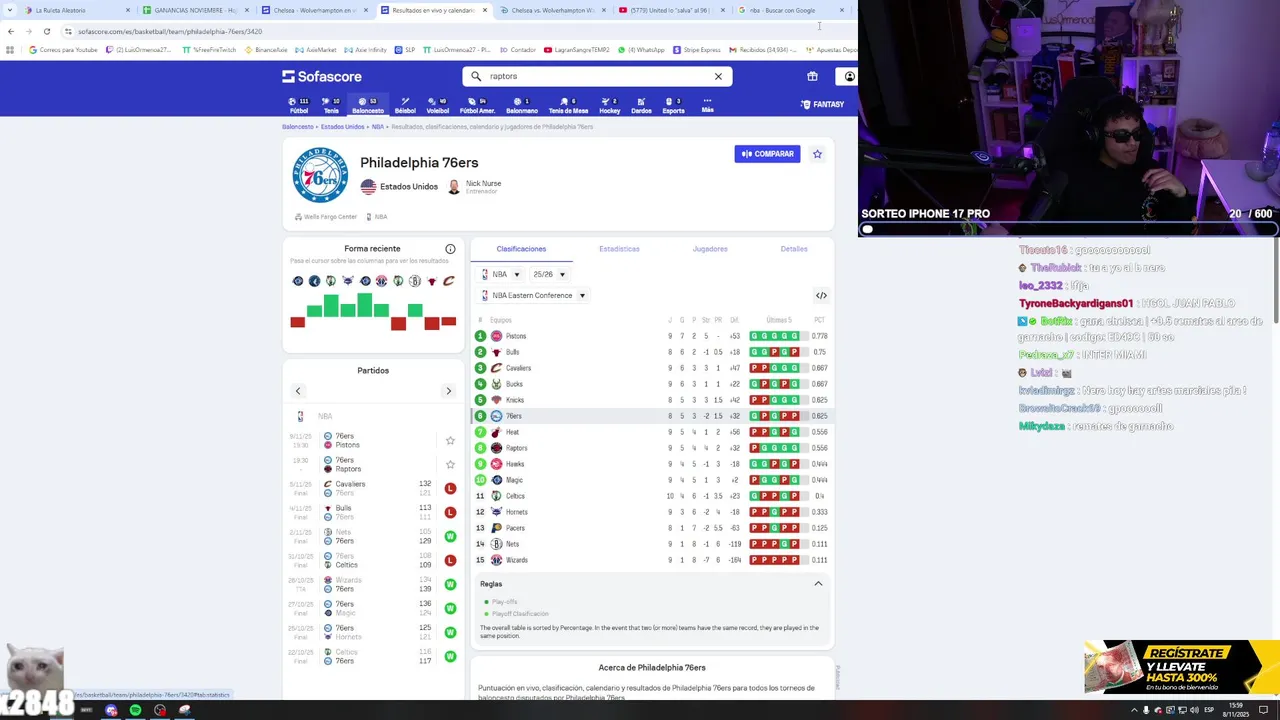
Task: Favorite the 76ers vs Pistons match
Action: tap(450, 440)
